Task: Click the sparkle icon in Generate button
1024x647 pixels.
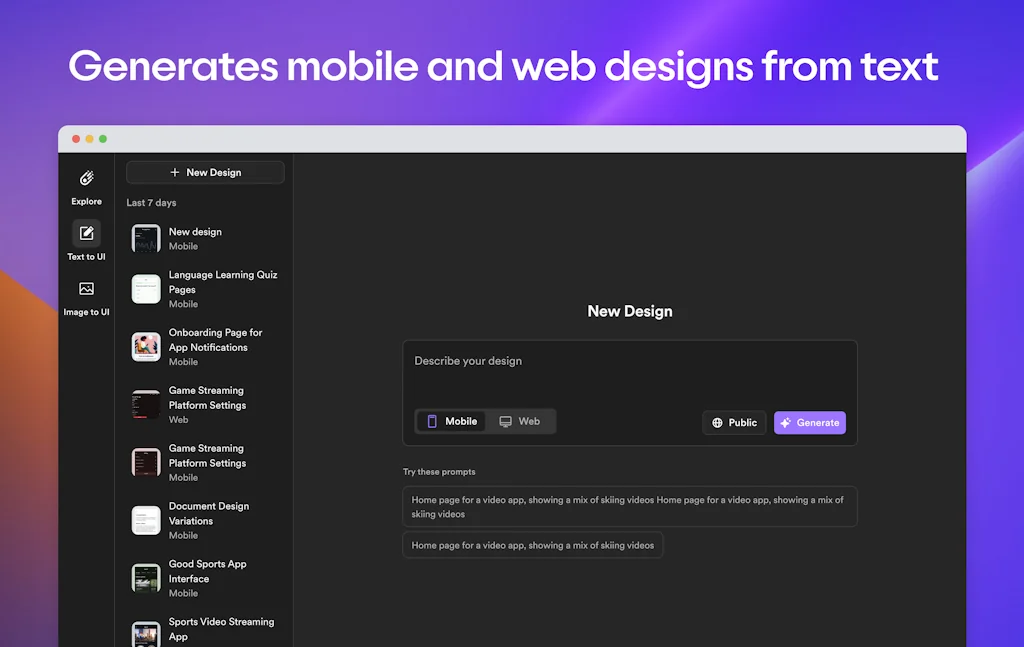Action: tap(786, 422)
